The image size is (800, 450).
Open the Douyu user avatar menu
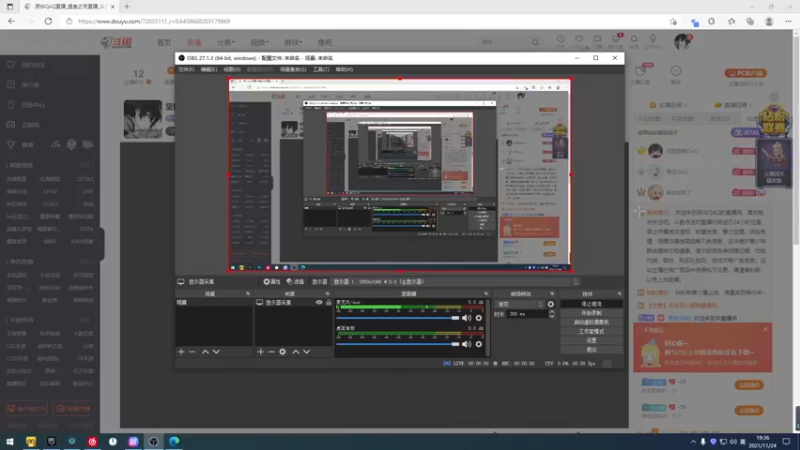[x=682, y=42]
